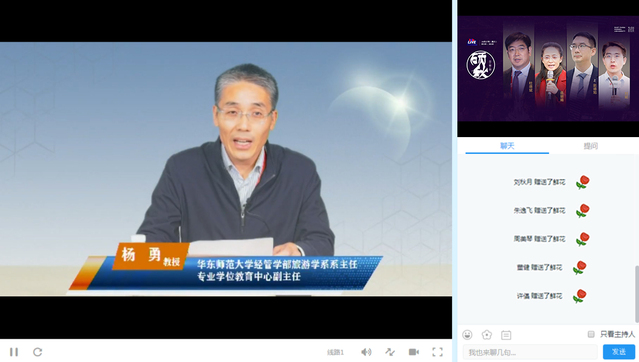
Task: Select the speakers poster thumbnail
Action: click(548, 68)
